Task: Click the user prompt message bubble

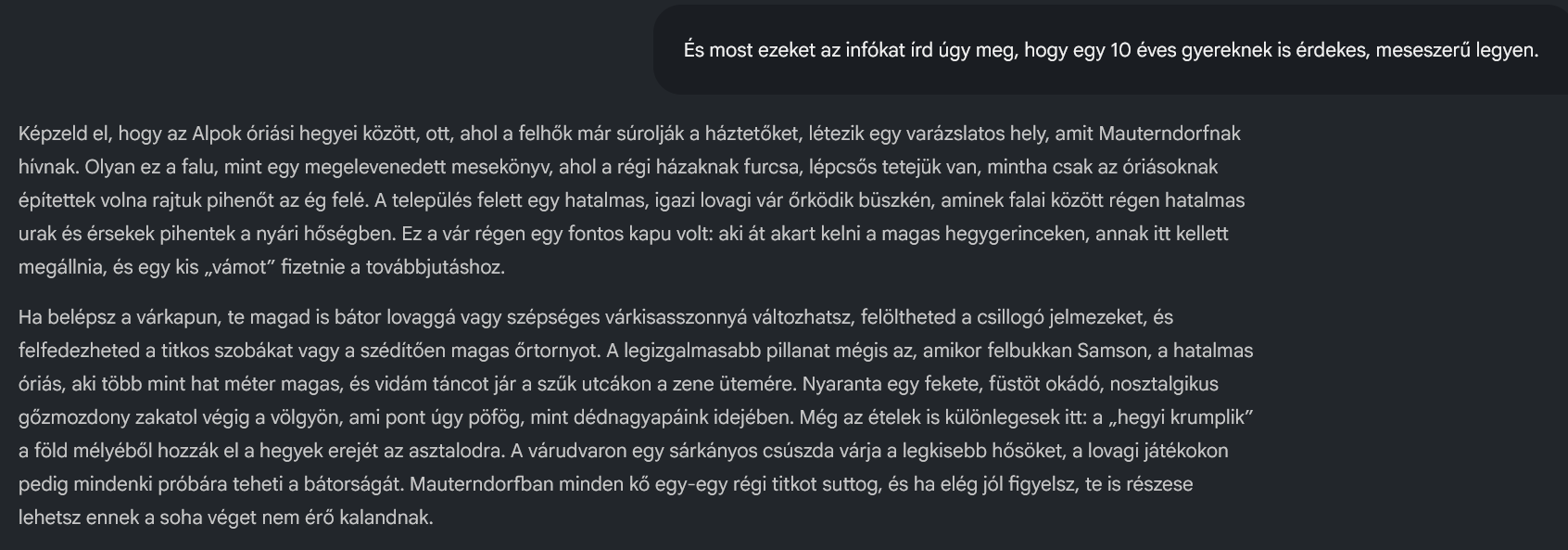Action: click(1110, 50)
